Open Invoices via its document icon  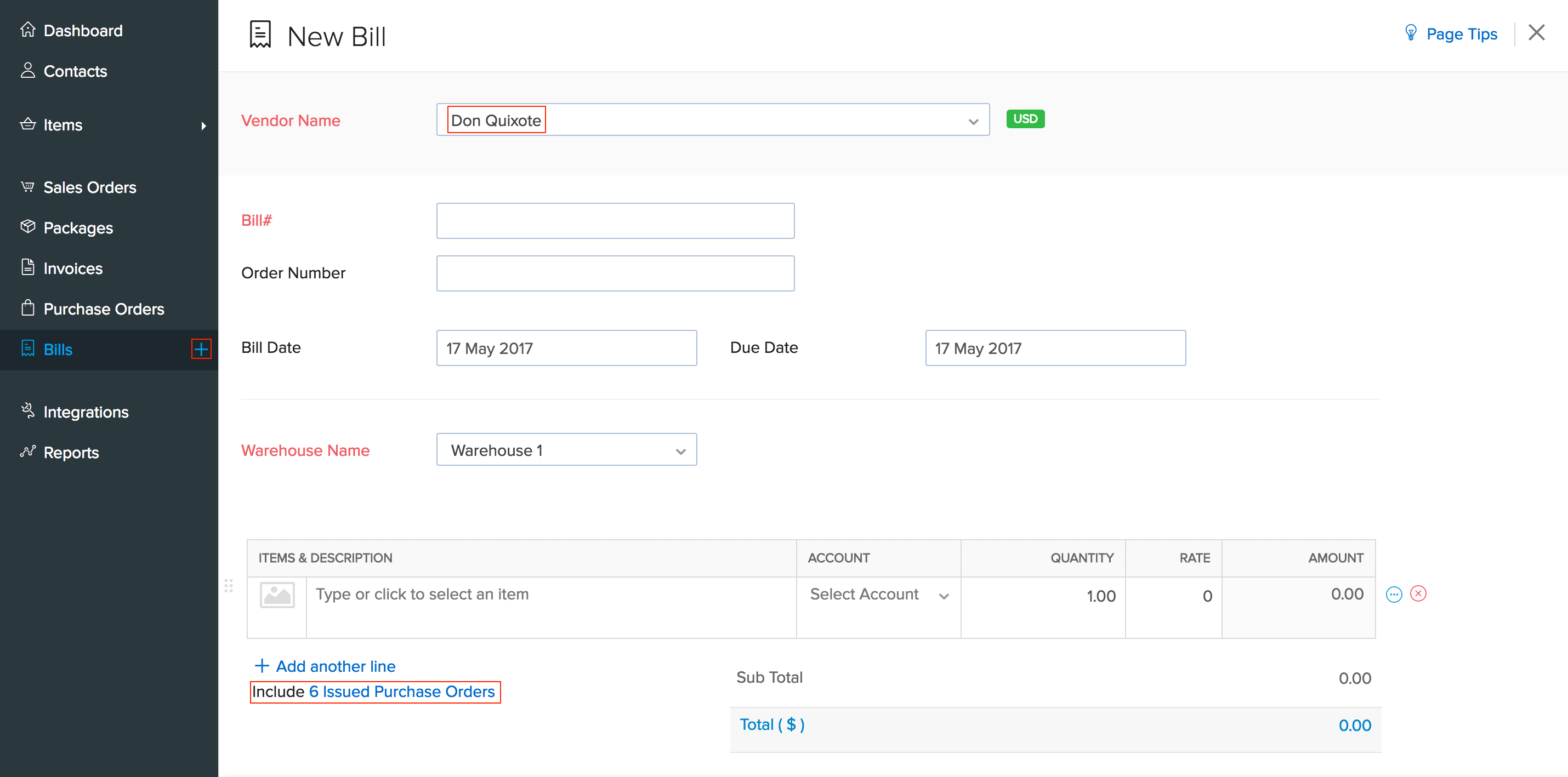click(28, 268)
